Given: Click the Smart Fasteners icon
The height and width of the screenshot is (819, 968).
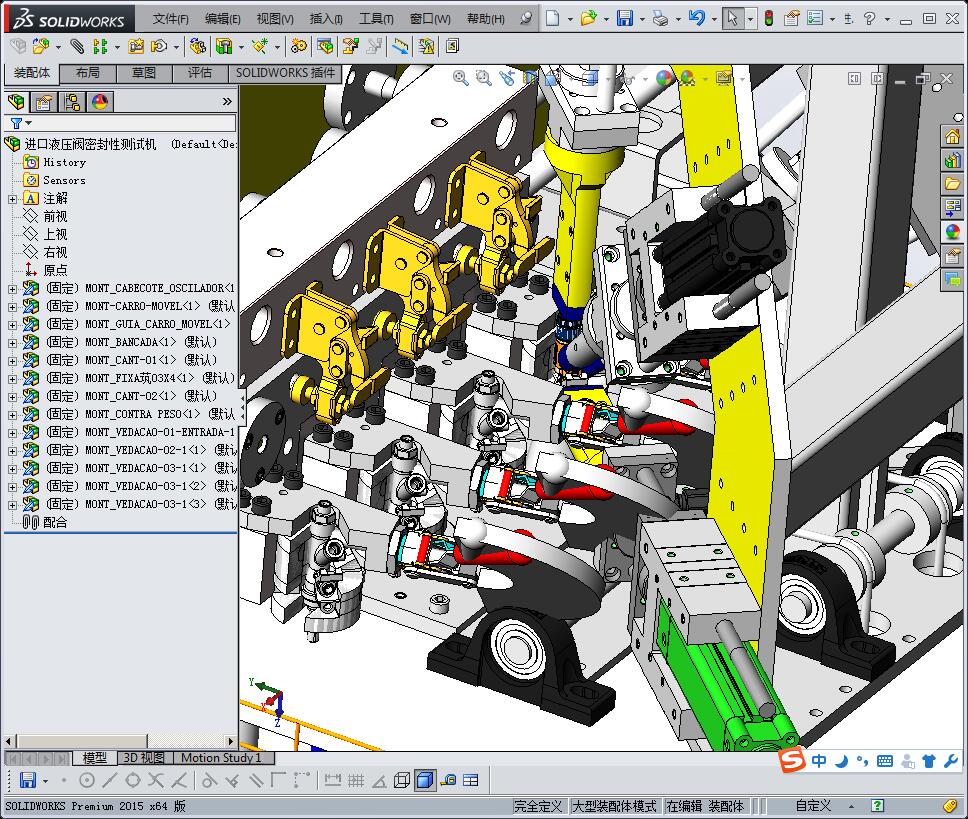Looking at the screenshot, I should (135, 46).
